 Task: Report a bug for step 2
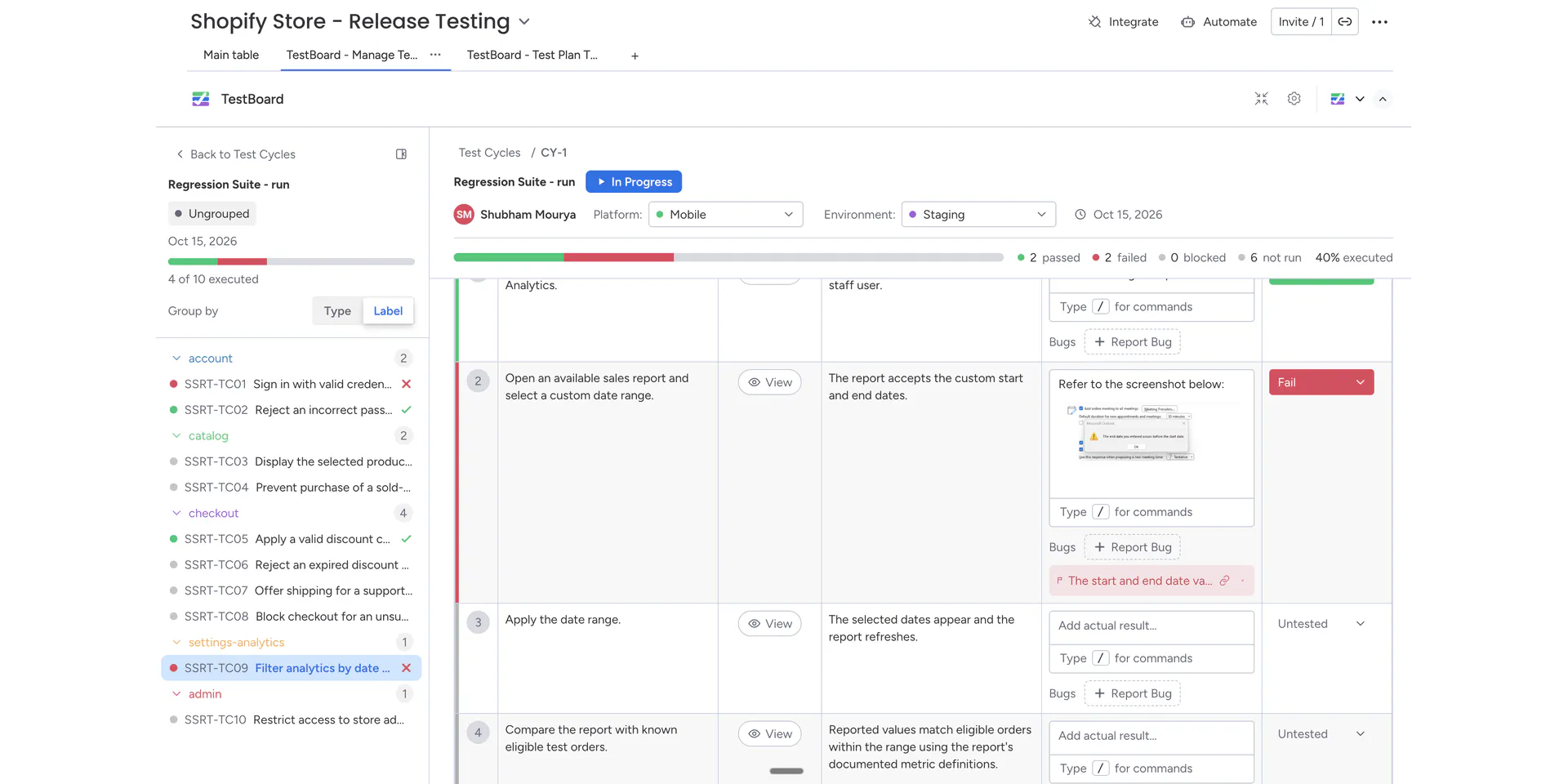pyautogui.click(x=1132, y=547)
